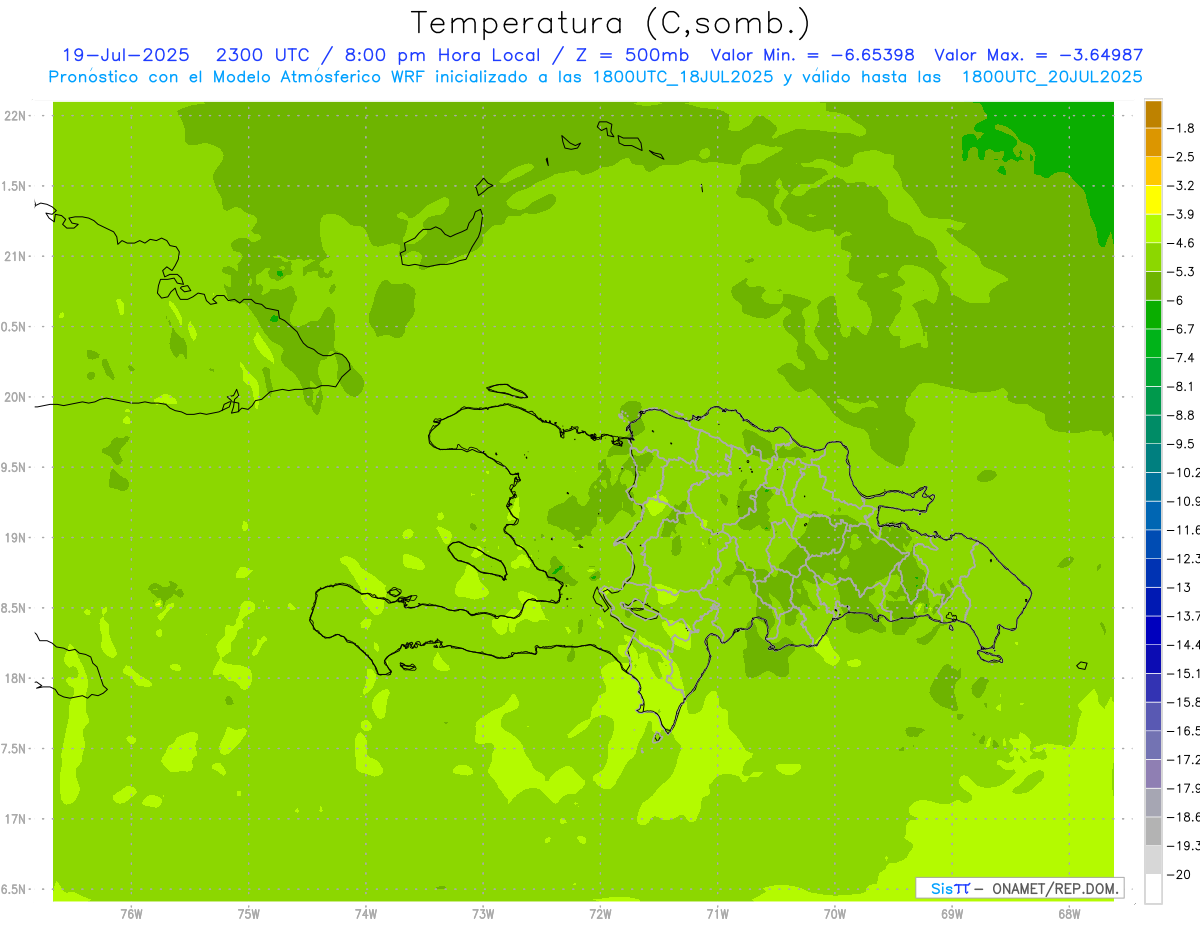1200x927 pixels.
Task: Click the '73W' longitude label
Action: [x=483, y=912]
